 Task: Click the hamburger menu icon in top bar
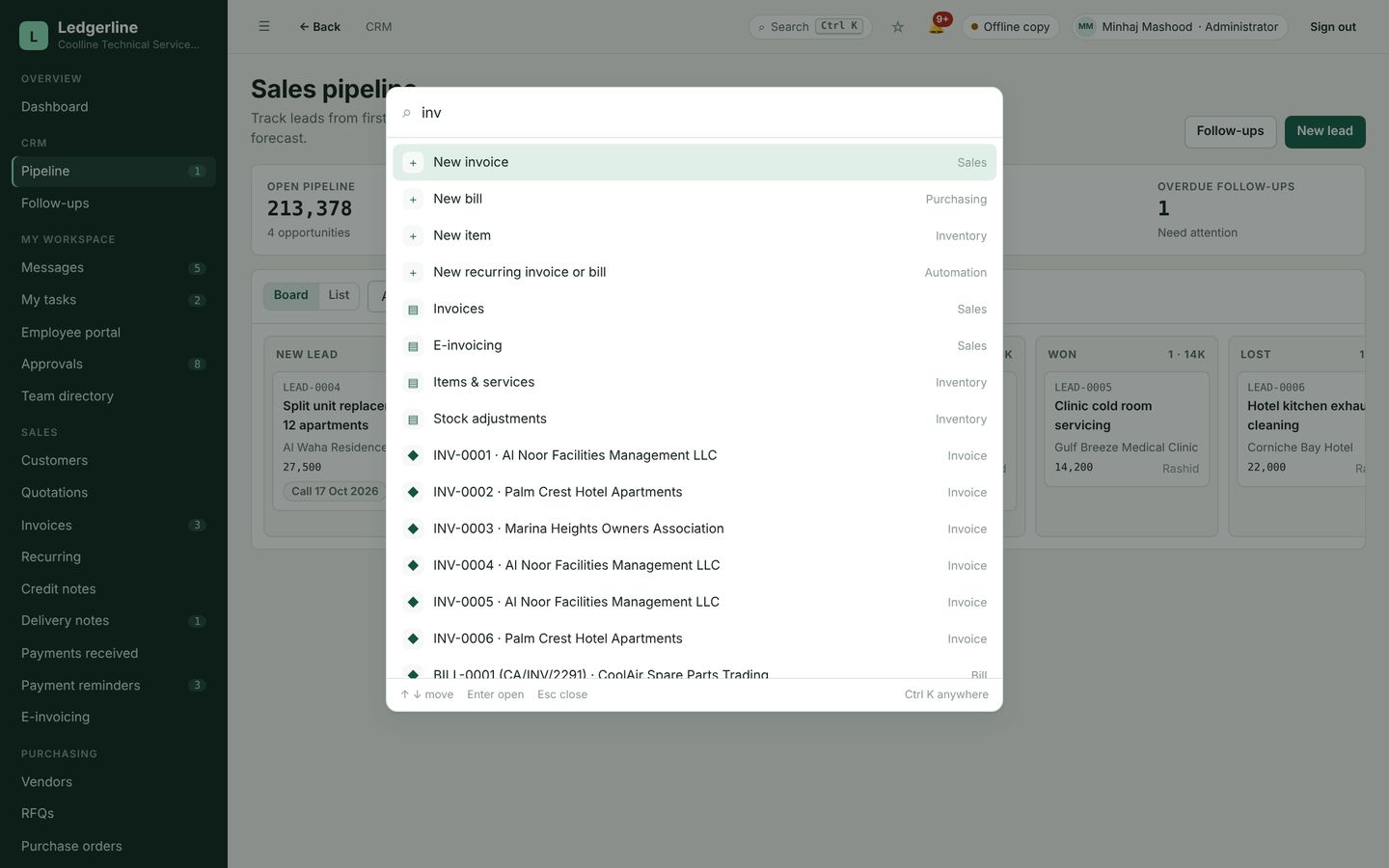264,27
